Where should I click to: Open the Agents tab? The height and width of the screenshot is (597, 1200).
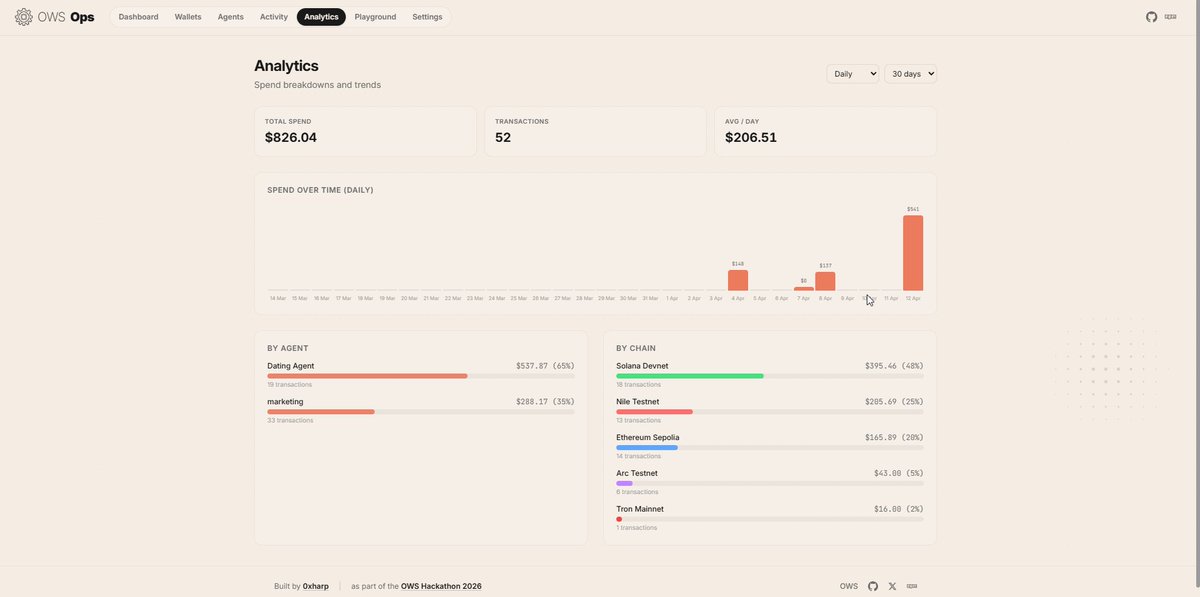(x=231, y=17)
